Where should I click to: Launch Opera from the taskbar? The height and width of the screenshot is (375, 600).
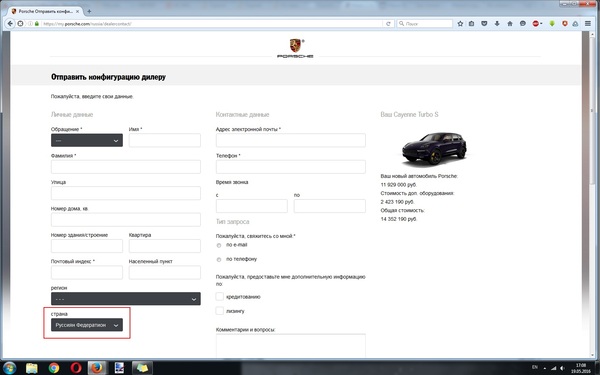coord(76,368)
